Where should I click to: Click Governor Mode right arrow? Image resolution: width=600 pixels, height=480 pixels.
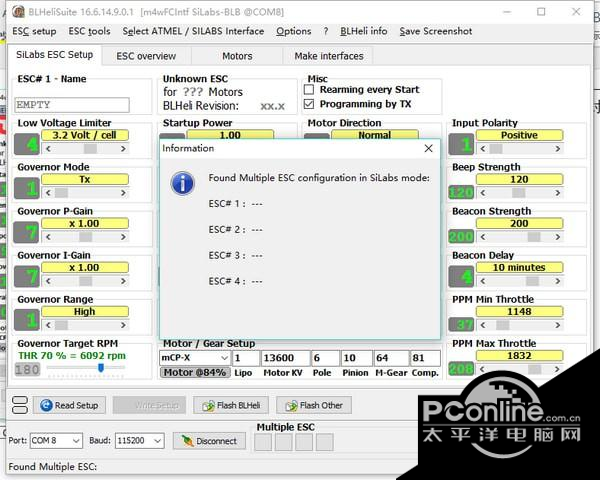123,193
